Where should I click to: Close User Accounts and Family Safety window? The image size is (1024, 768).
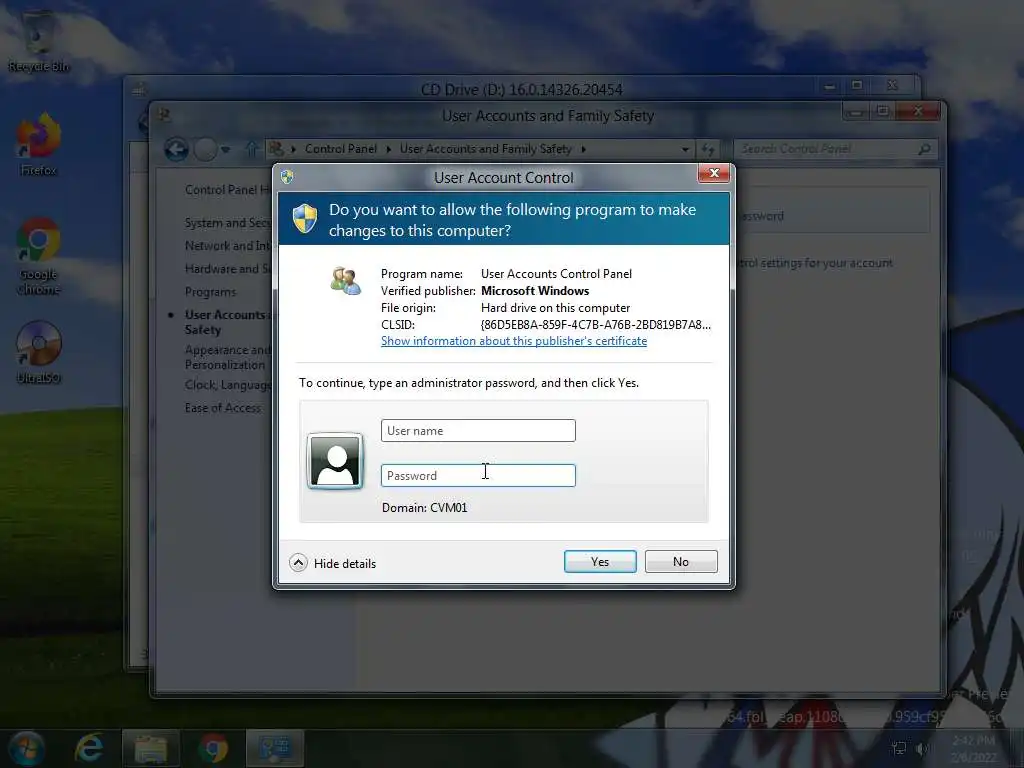tap(918, 111)
